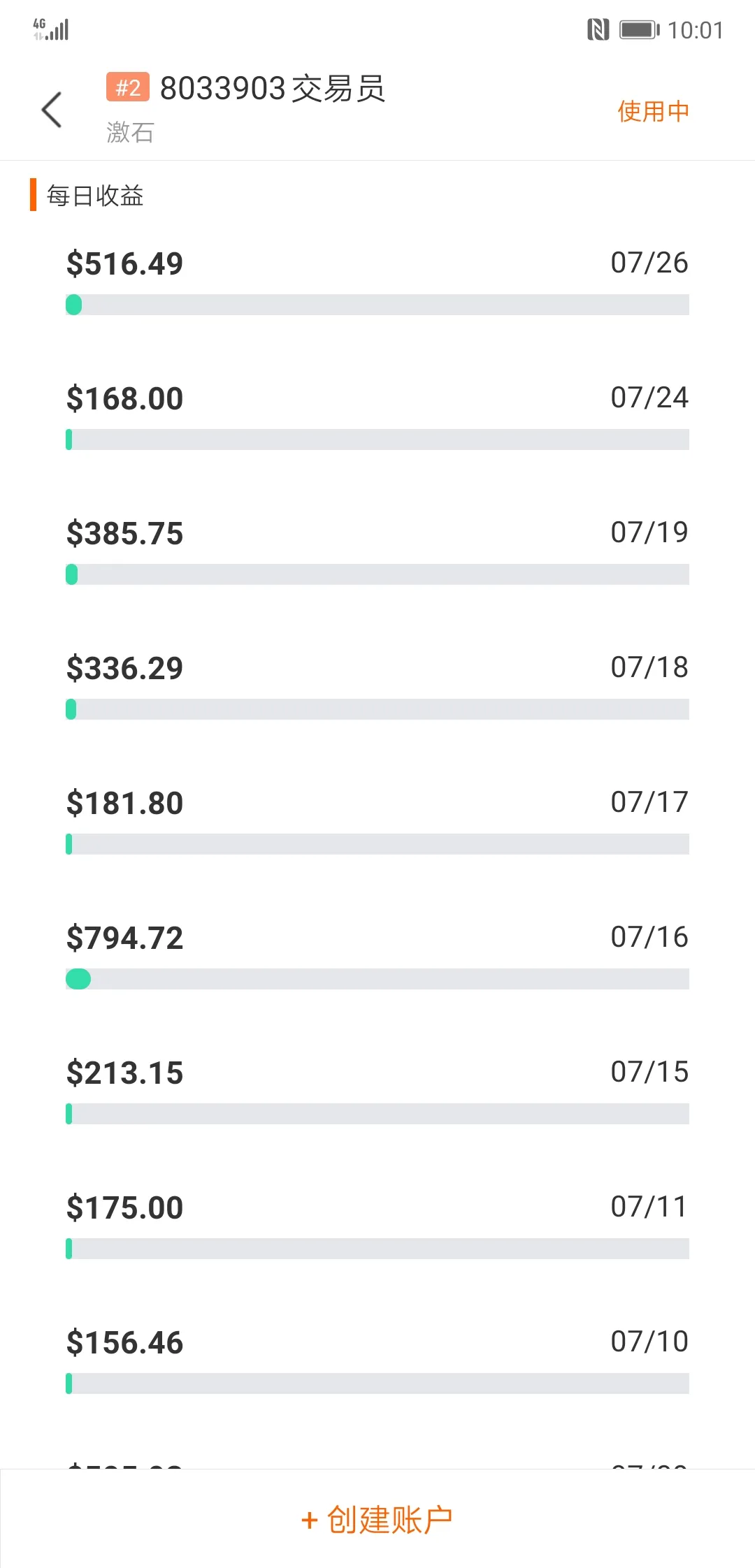Tap the 使用中 status label

point(653,111)
